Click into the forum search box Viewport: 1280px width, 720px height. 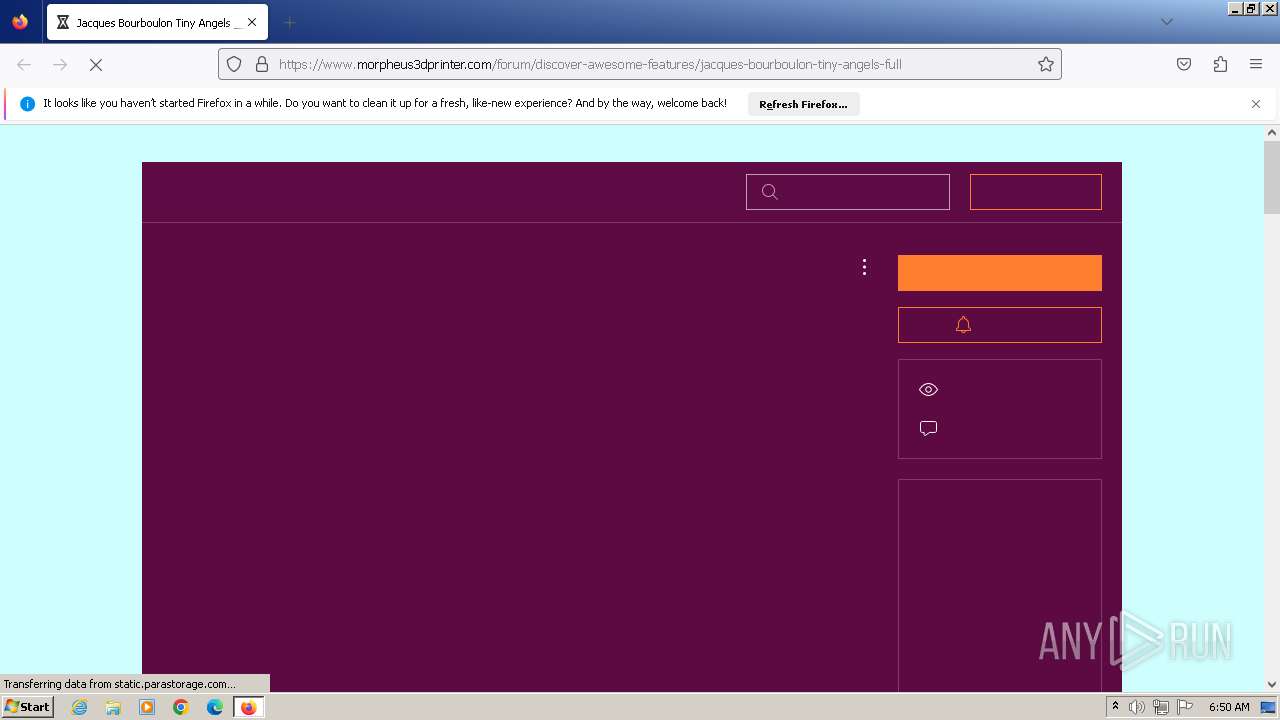(x=848, y=192)
